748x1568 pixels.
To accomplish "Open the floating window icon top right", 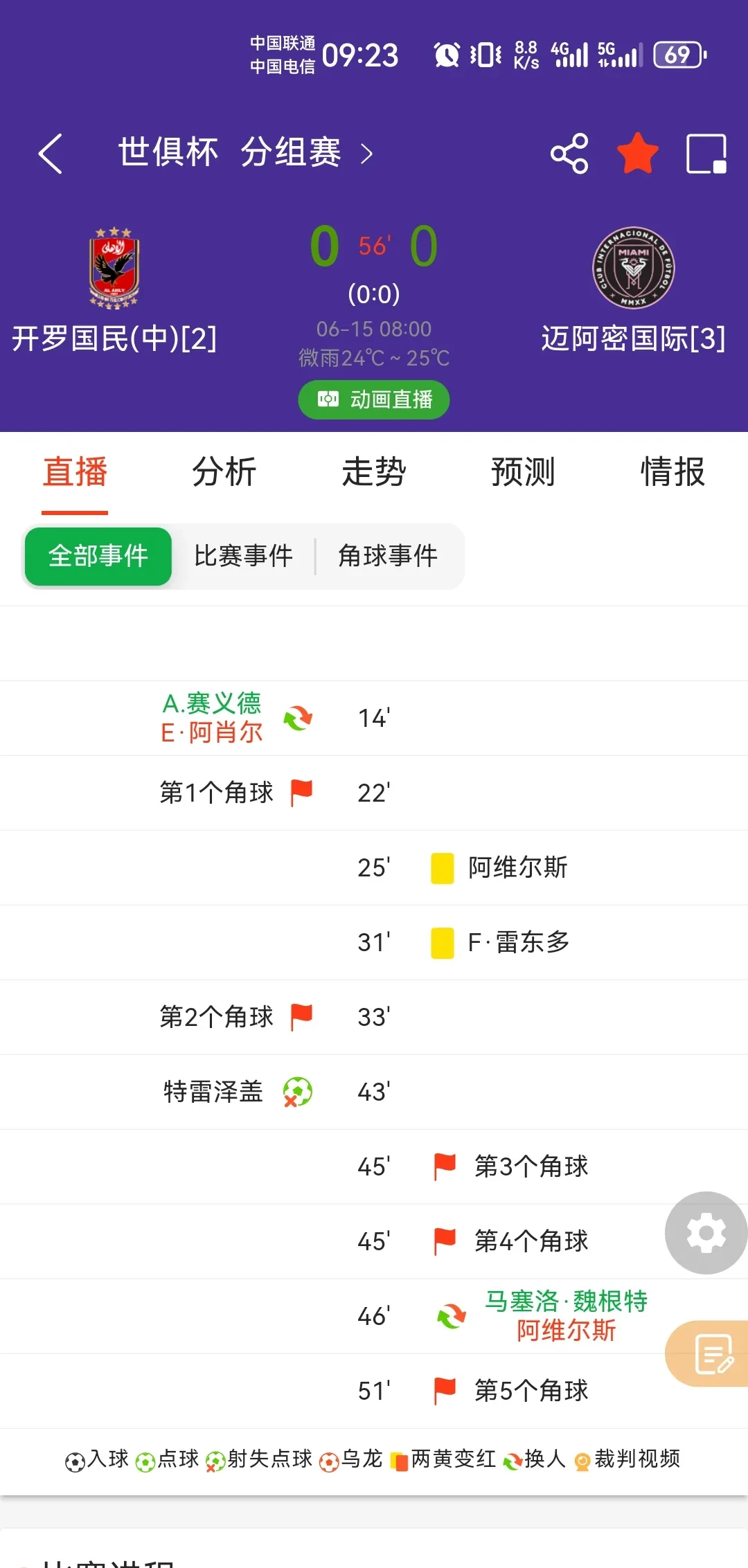I will [707, 154].
